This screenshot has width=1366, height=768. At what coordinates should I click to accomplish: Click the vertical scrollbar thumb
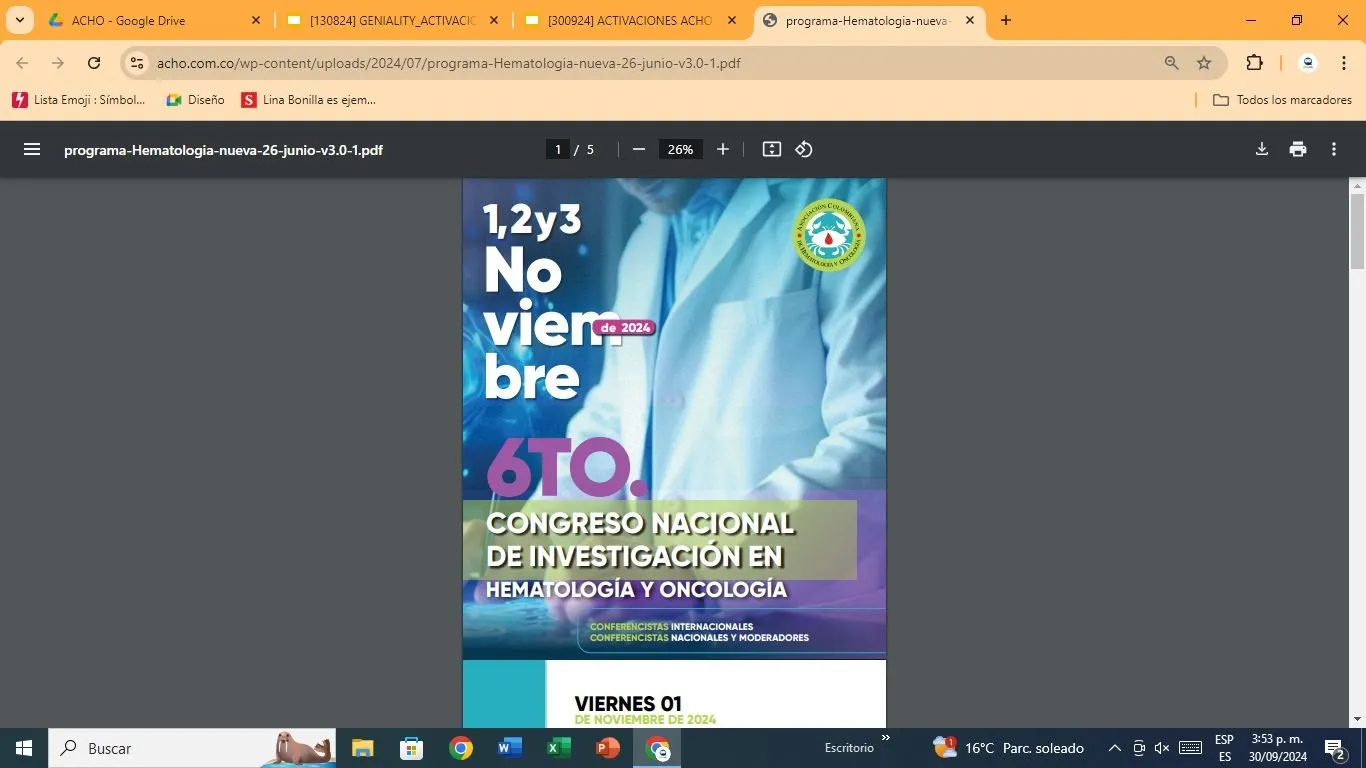[x=1357, y=230]
